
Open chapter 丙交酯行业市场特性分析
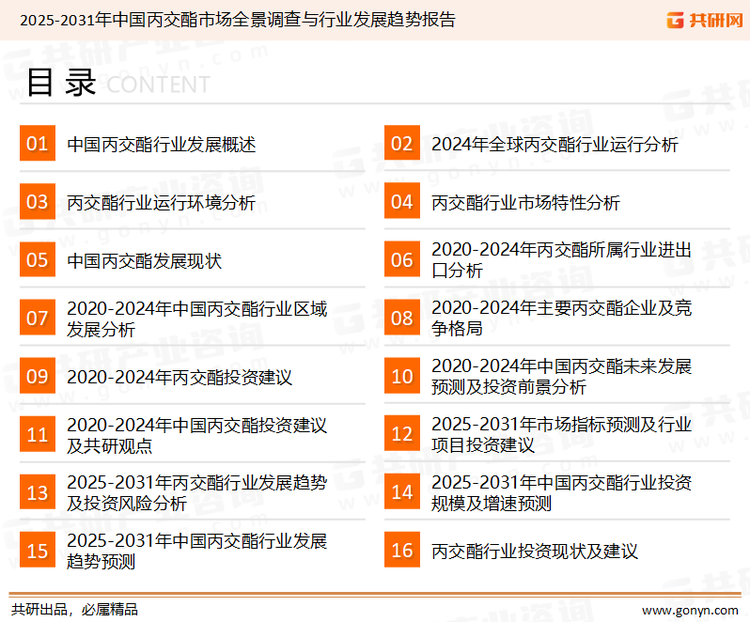tap(525, 202)
